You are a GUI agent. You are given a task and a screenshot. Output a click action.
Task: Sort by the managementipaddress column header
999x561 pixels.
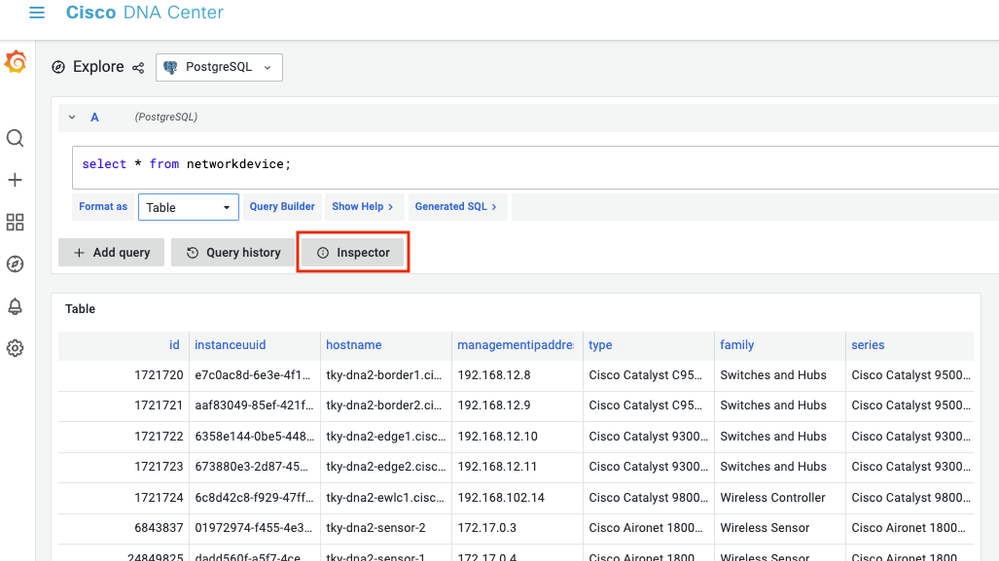click(x=515, y=345)
